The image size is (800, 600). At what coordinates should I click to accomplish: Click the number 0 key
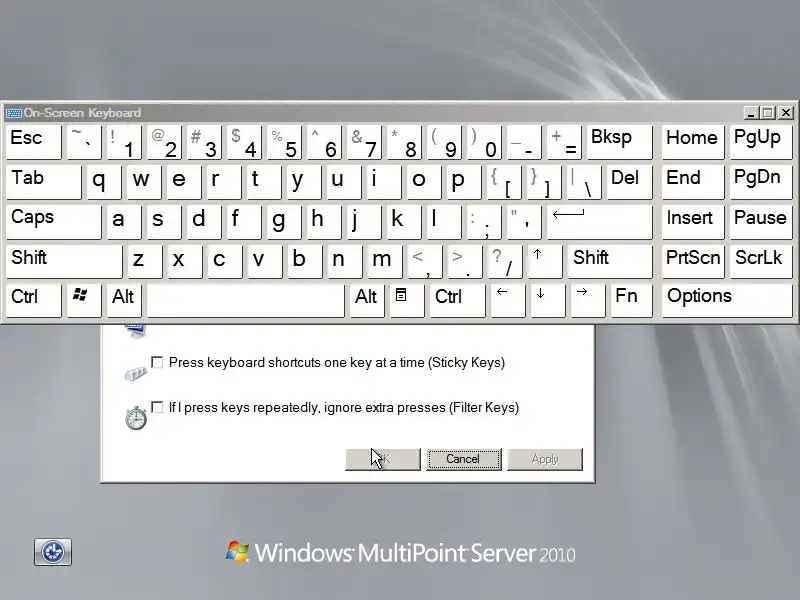click(484, 142)
